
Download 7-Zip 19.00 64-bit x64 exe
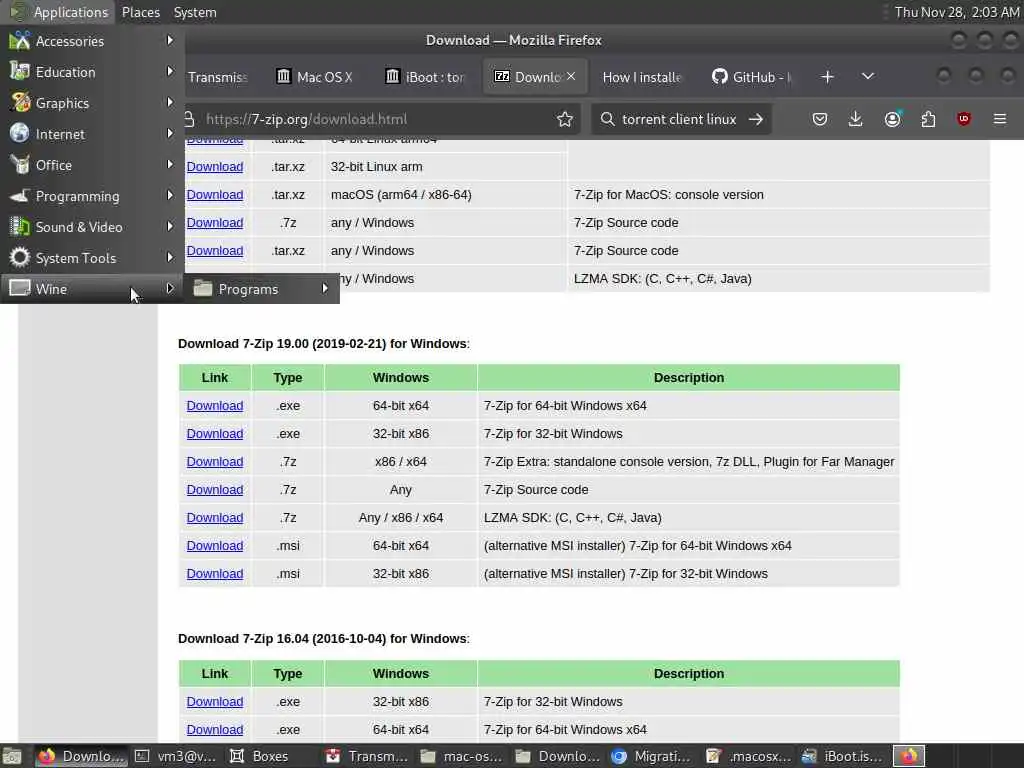pos(215,406)
